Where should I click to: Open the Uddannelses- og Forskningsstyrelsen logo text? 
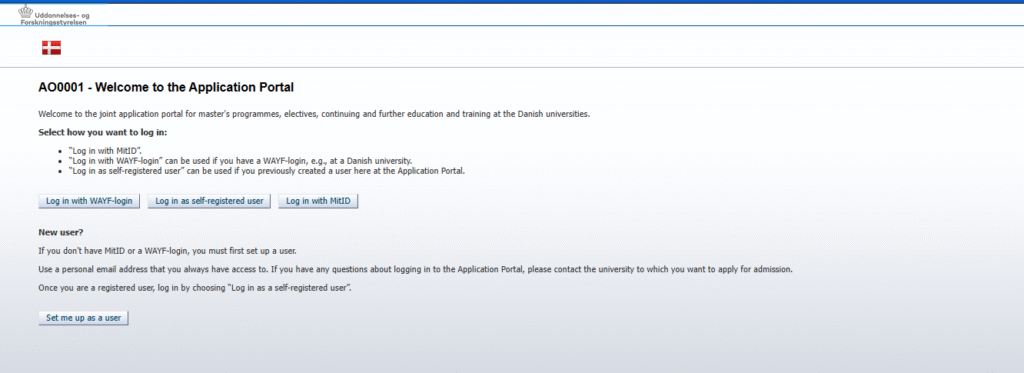point(59,18)
